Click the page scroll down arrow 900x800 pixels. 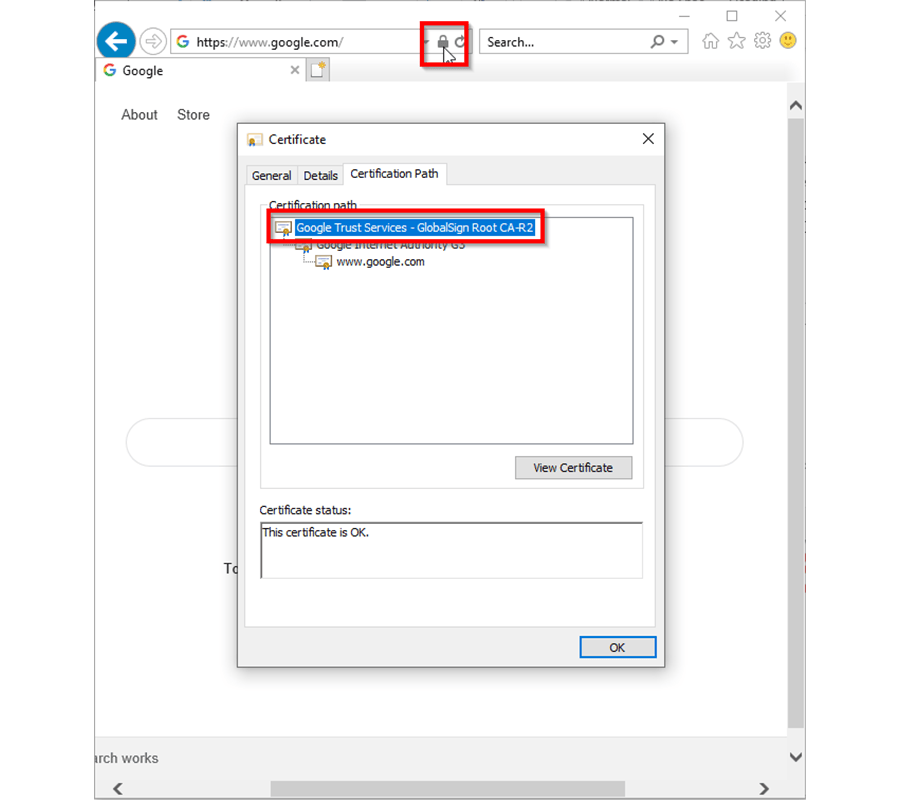[796, 757]
